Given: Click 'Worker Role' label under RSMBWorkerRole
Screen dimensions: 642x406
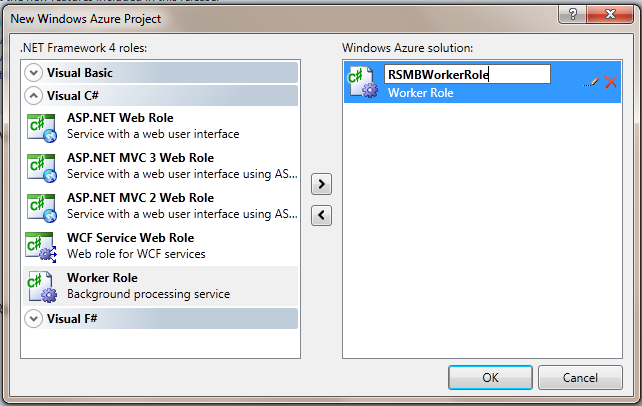Looking at the screenshot, I should (x=420, y=93).
